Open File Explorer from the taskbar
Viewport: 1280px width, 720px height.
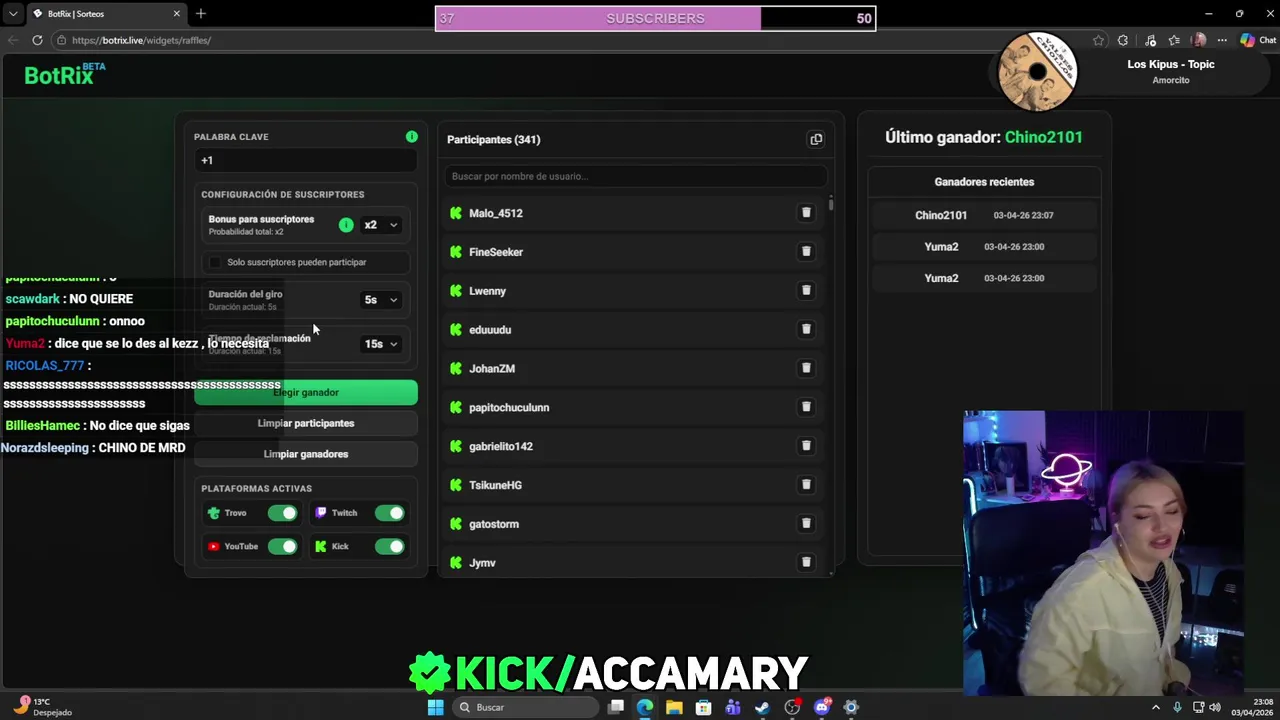pyautogui.click(x=674, y=707)
